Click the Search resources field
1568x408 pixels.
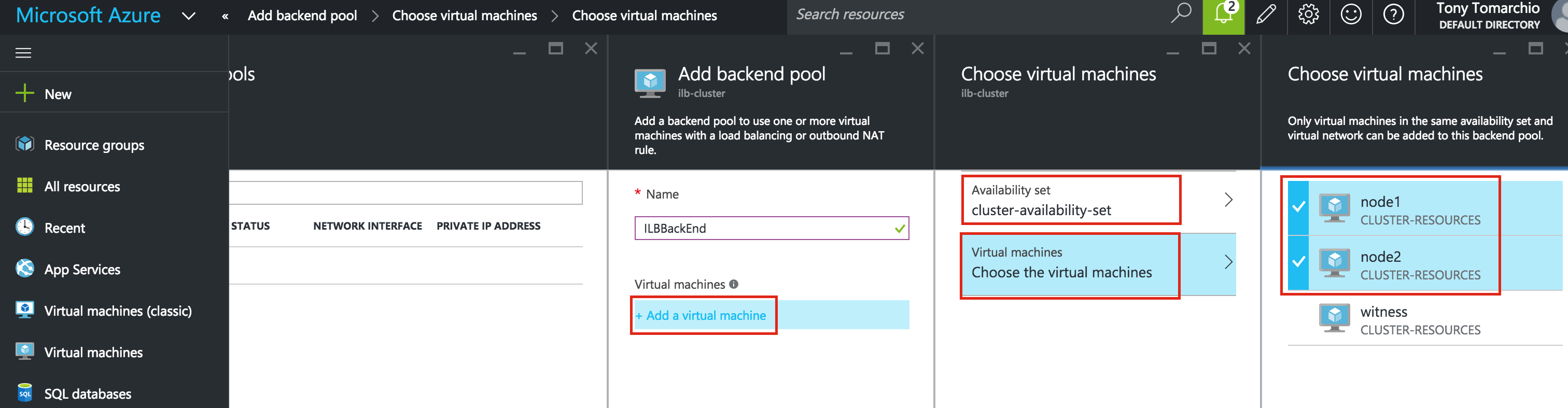[974, 15]
